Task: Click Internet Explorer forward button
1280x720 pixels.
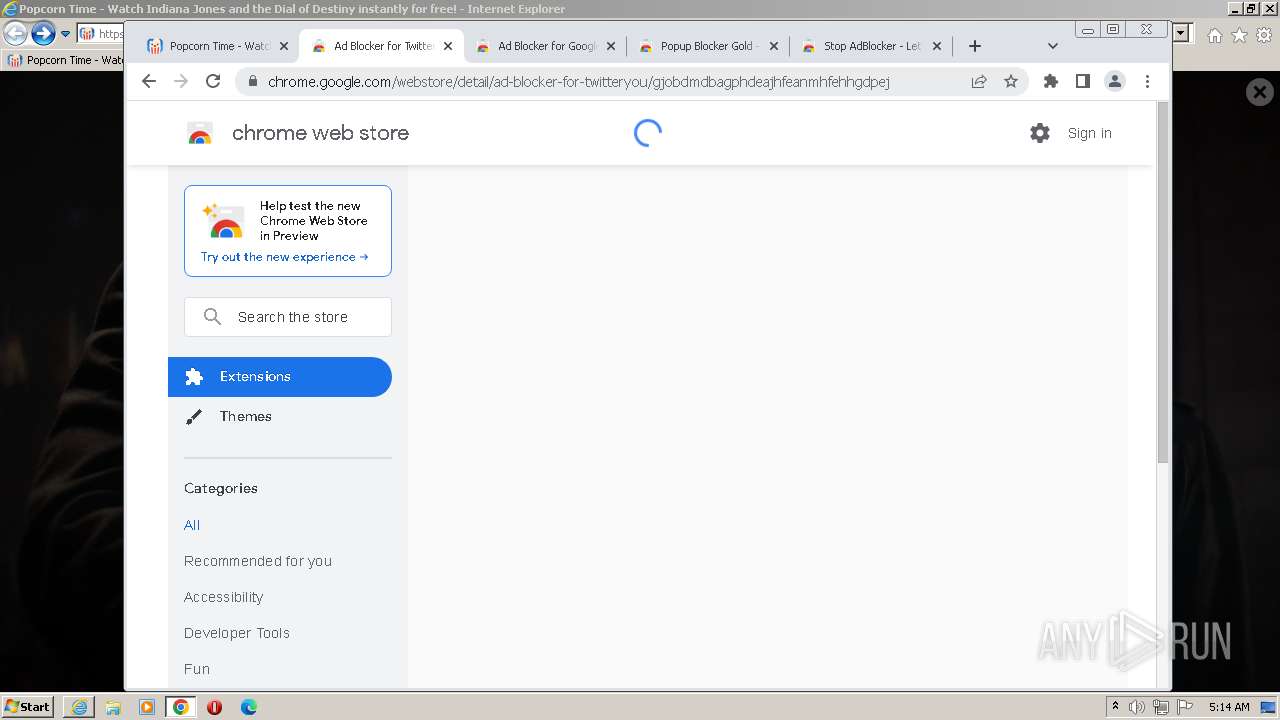Action: [x=43, y=34]
